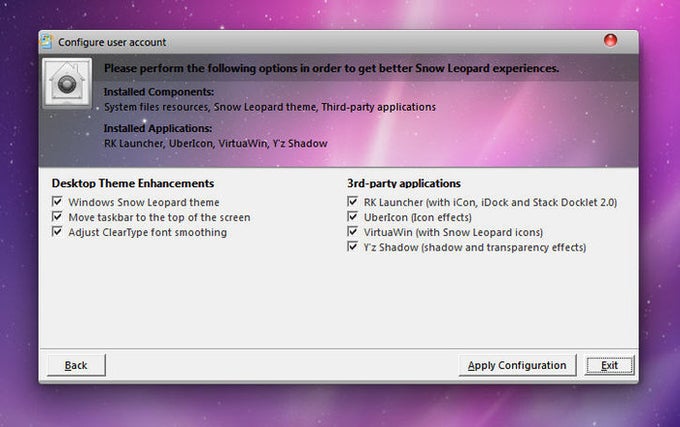This screenshot has width=680, height=427.
Task: Apply Configuration button
Action: [x=517, y=365]
